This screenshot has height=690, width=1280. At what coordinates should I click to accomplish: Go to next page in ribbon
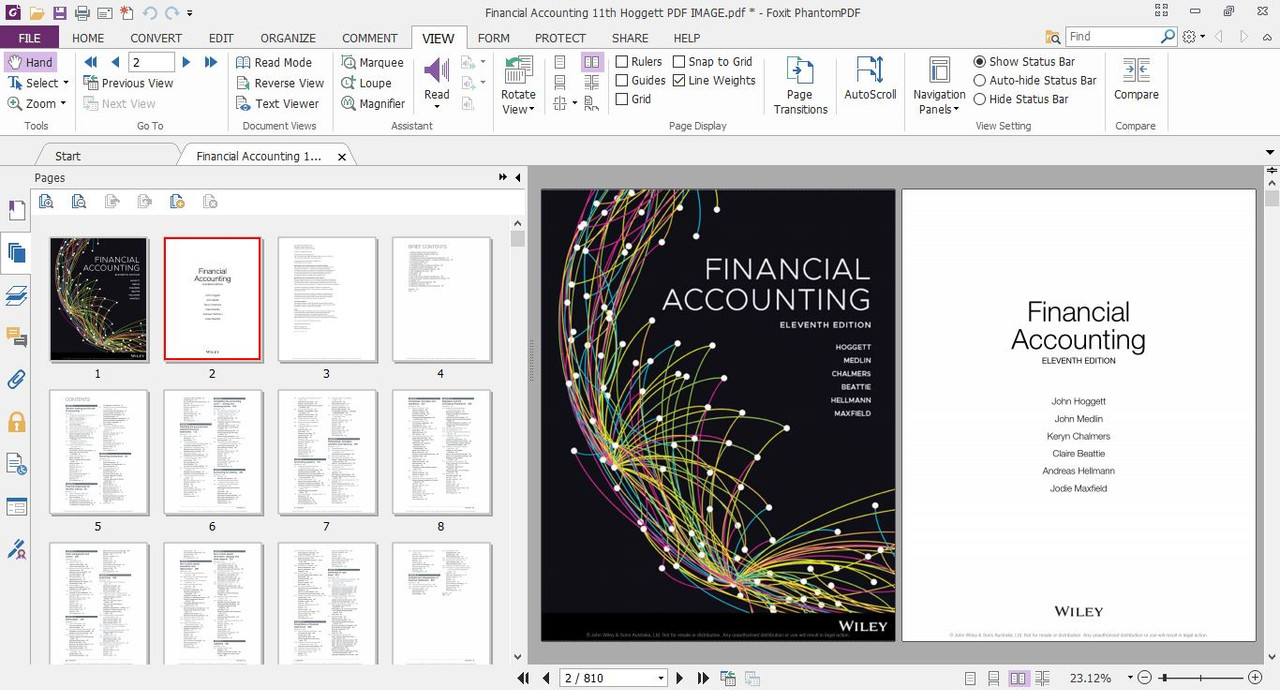tap(186, 62)
